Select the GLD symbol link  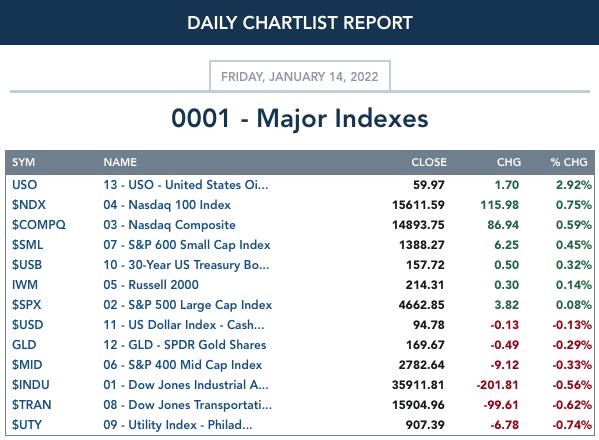pos(24,345)
